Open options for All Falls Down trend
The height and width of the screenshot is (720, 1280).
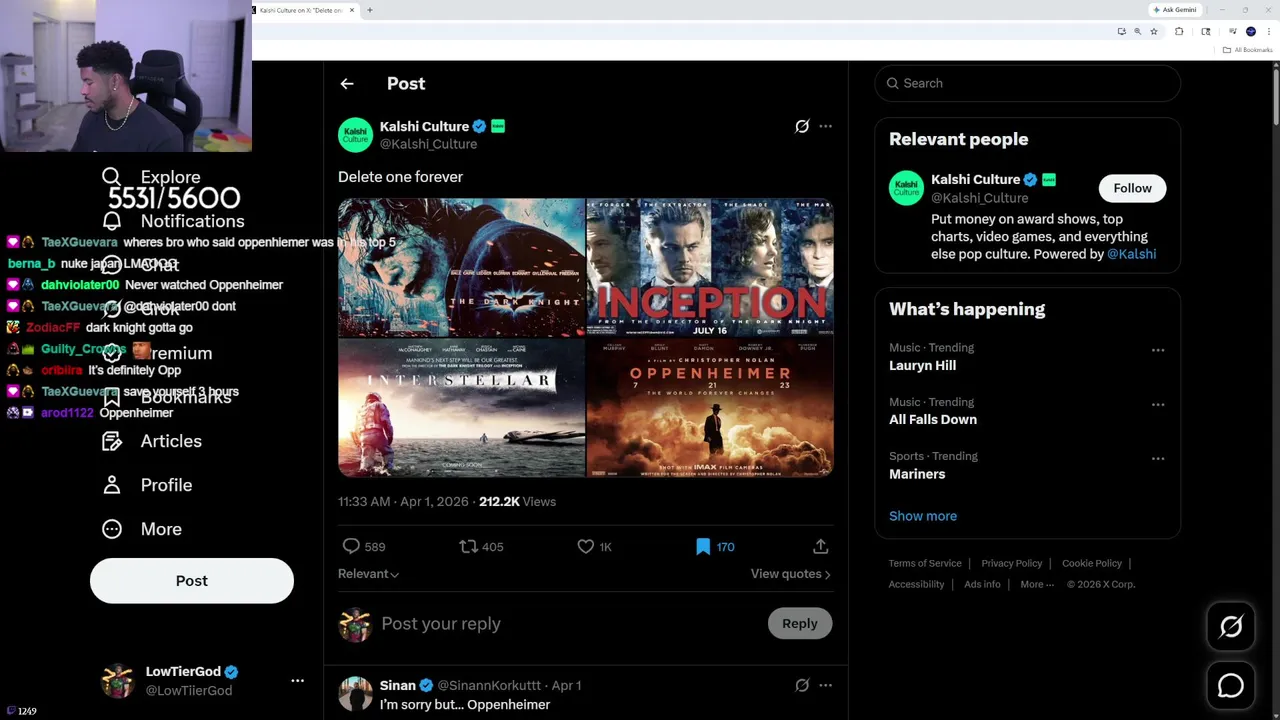(x=1158, y=404)
